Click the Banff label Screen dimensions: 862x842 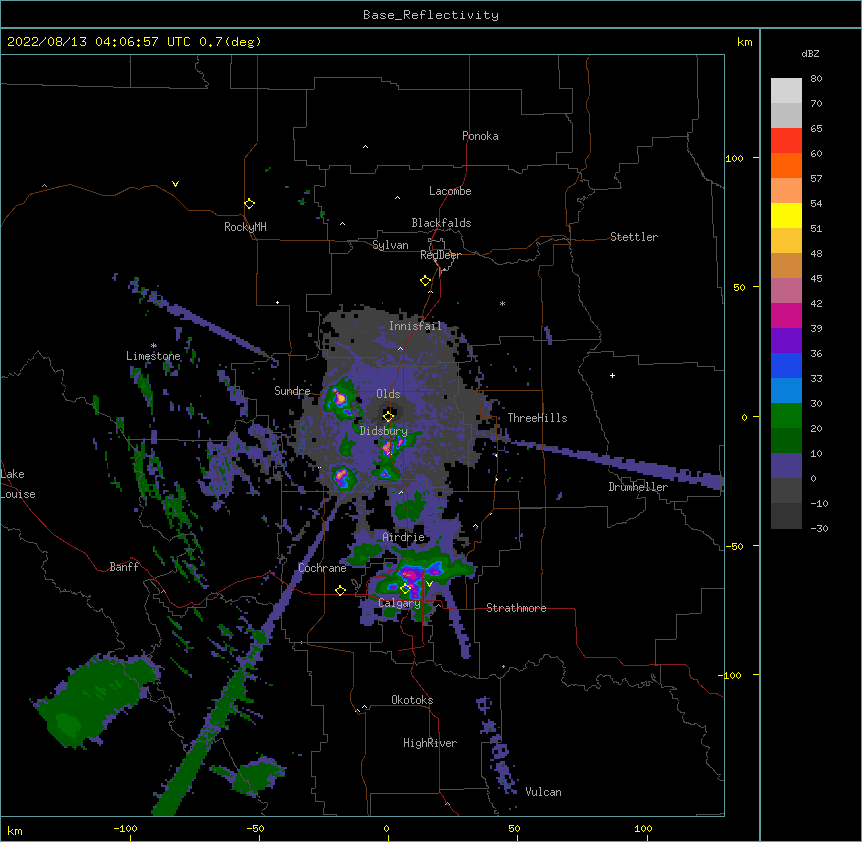124,567
